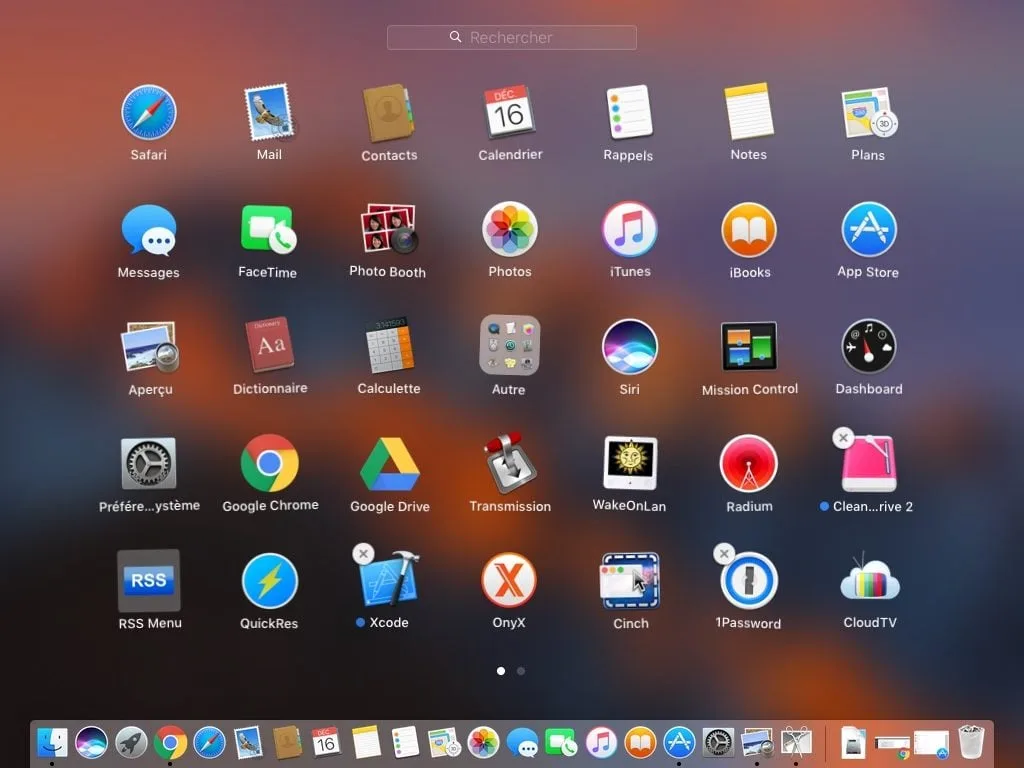Image resolution: width=1024 pixels, height=768 pixels.
Task: Delete Clean...rive 2 using its X badge
Action: click(x=843, y=438)
